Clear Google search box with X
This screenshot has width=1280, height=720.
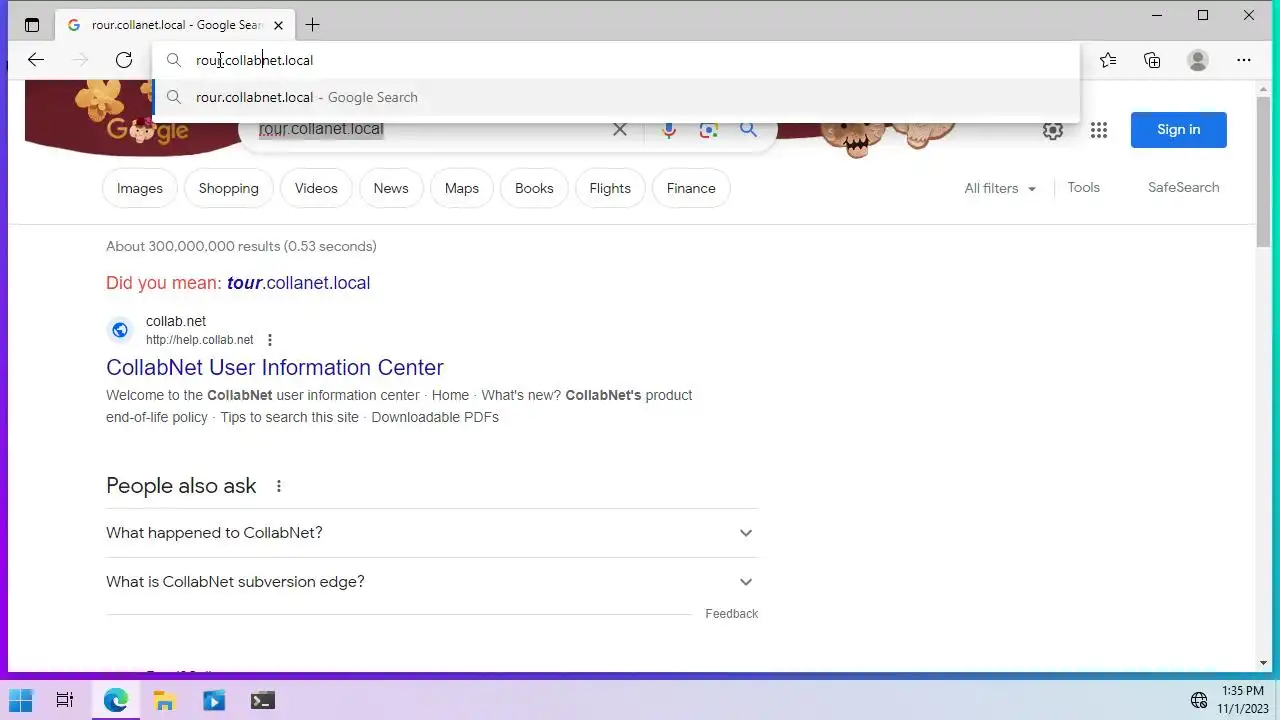pyautogui.click(x=620, y=129)
